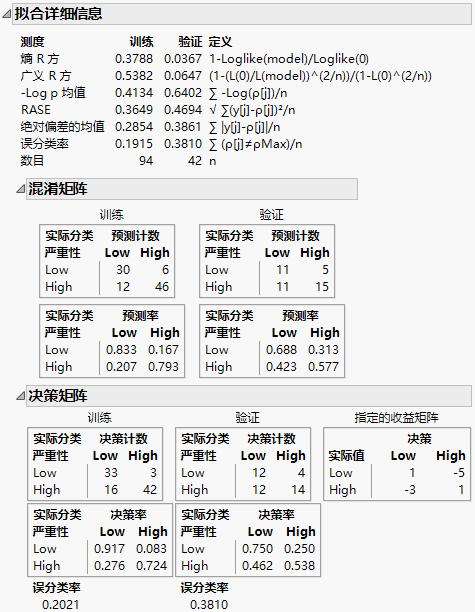Select the 数目 row label

(32, 161)
